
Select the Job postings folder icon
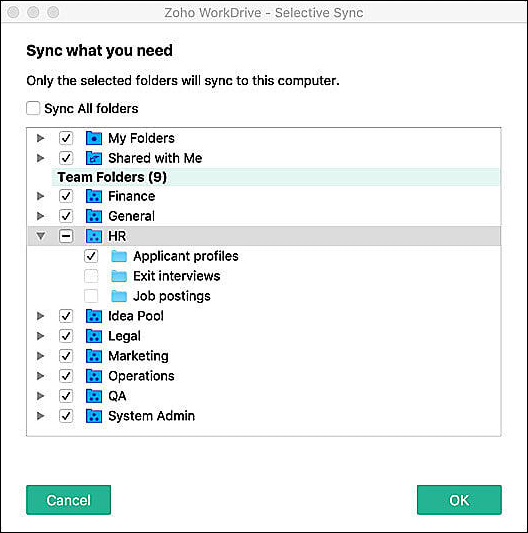119,296
